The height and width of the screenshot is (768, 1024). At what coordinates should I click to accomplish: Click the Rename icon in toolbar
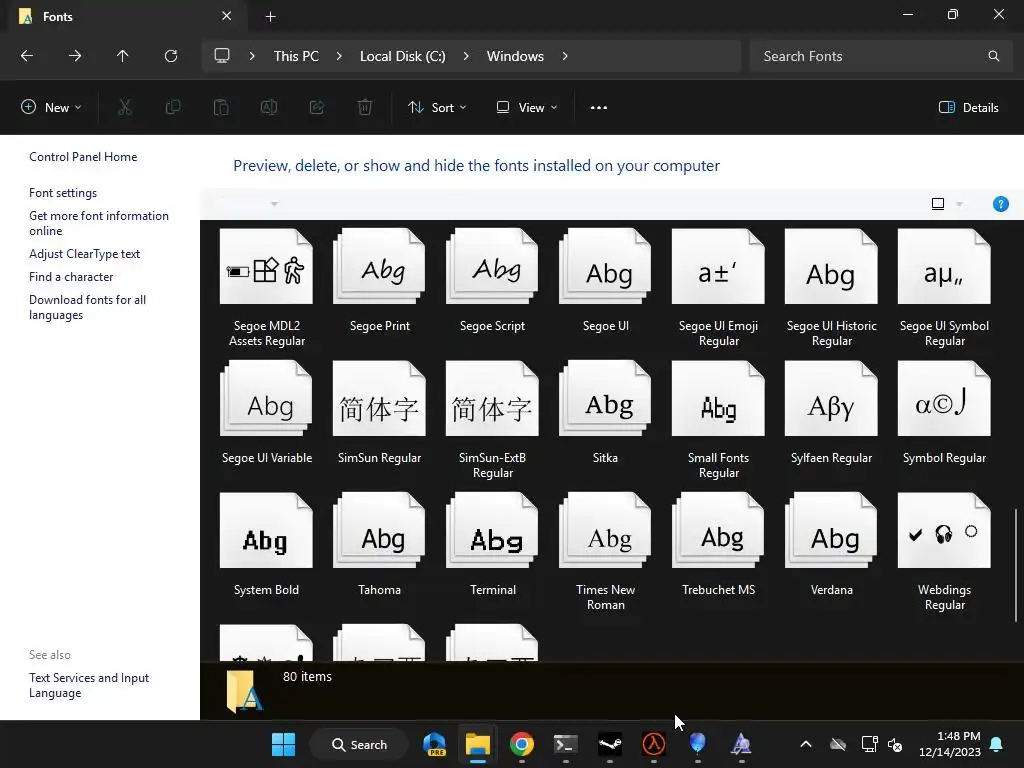tap(269, 107)
